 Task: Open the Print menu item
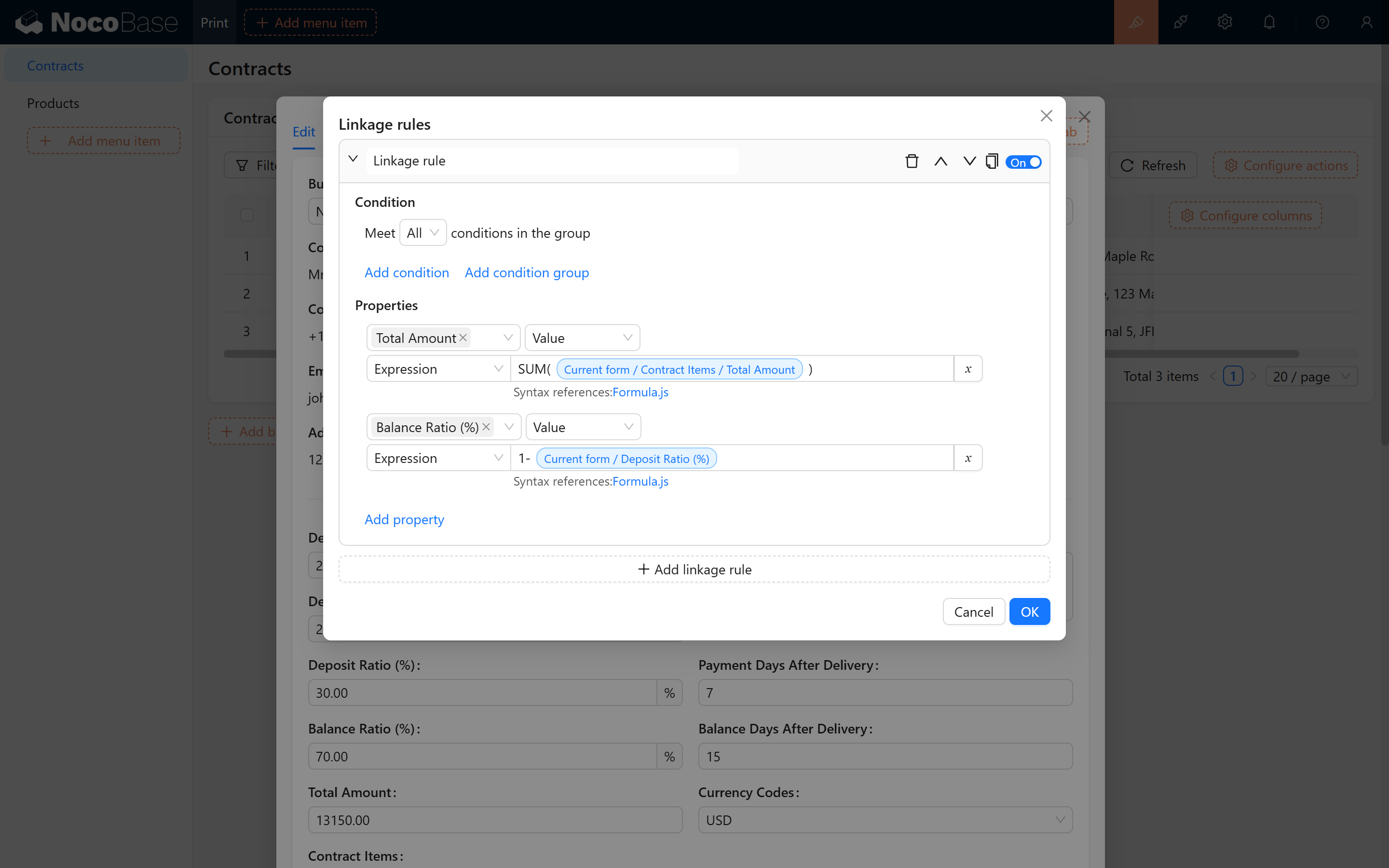coord(214,22)
